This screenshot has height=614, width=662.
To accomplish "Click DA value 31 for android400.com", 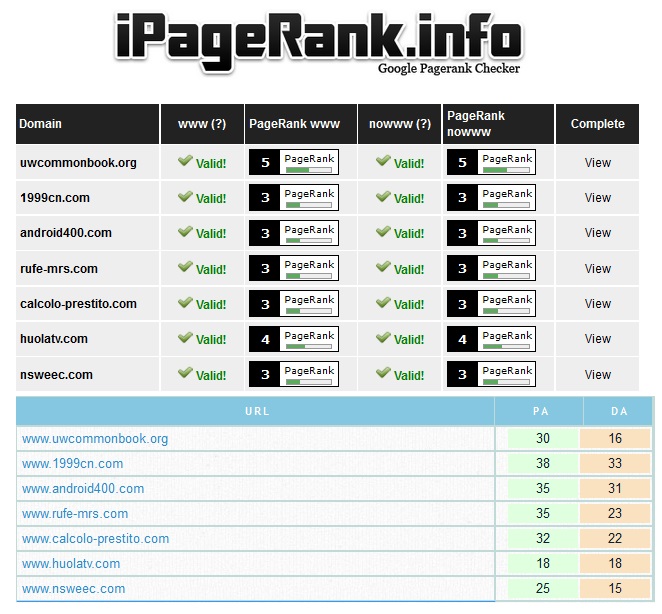I will coord(615,488).
